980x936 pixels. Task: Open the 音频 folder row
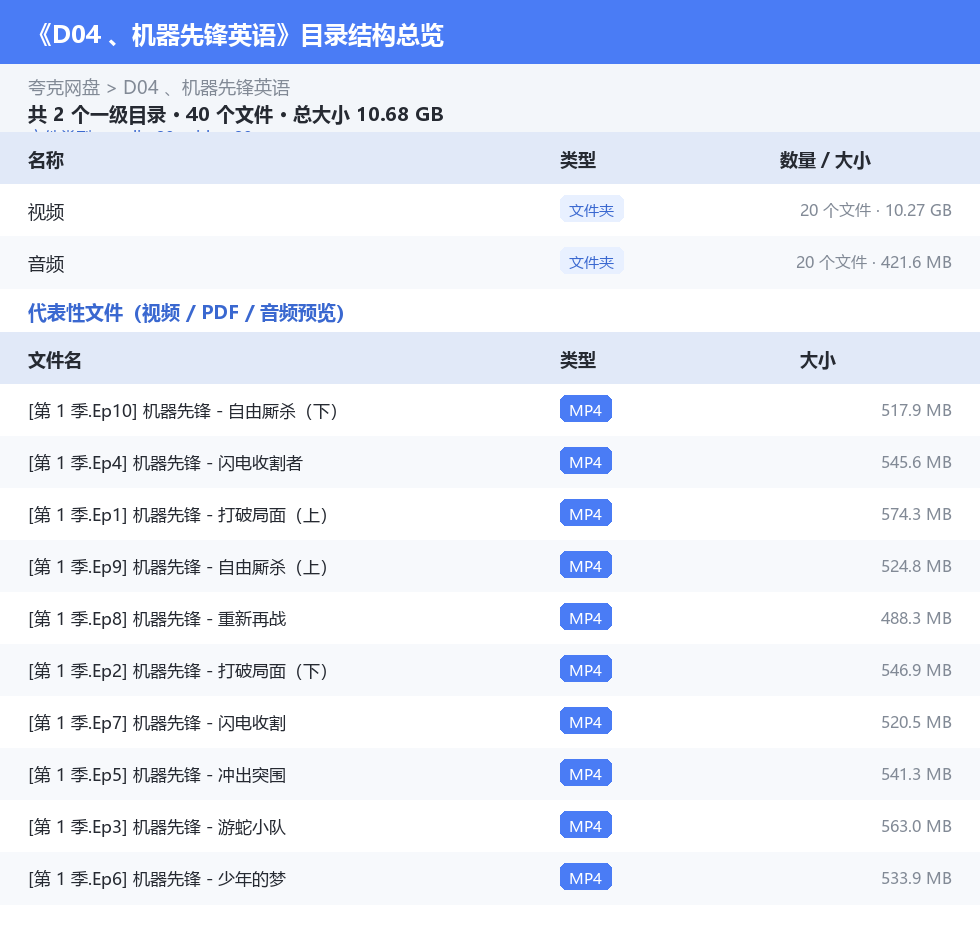490,262
